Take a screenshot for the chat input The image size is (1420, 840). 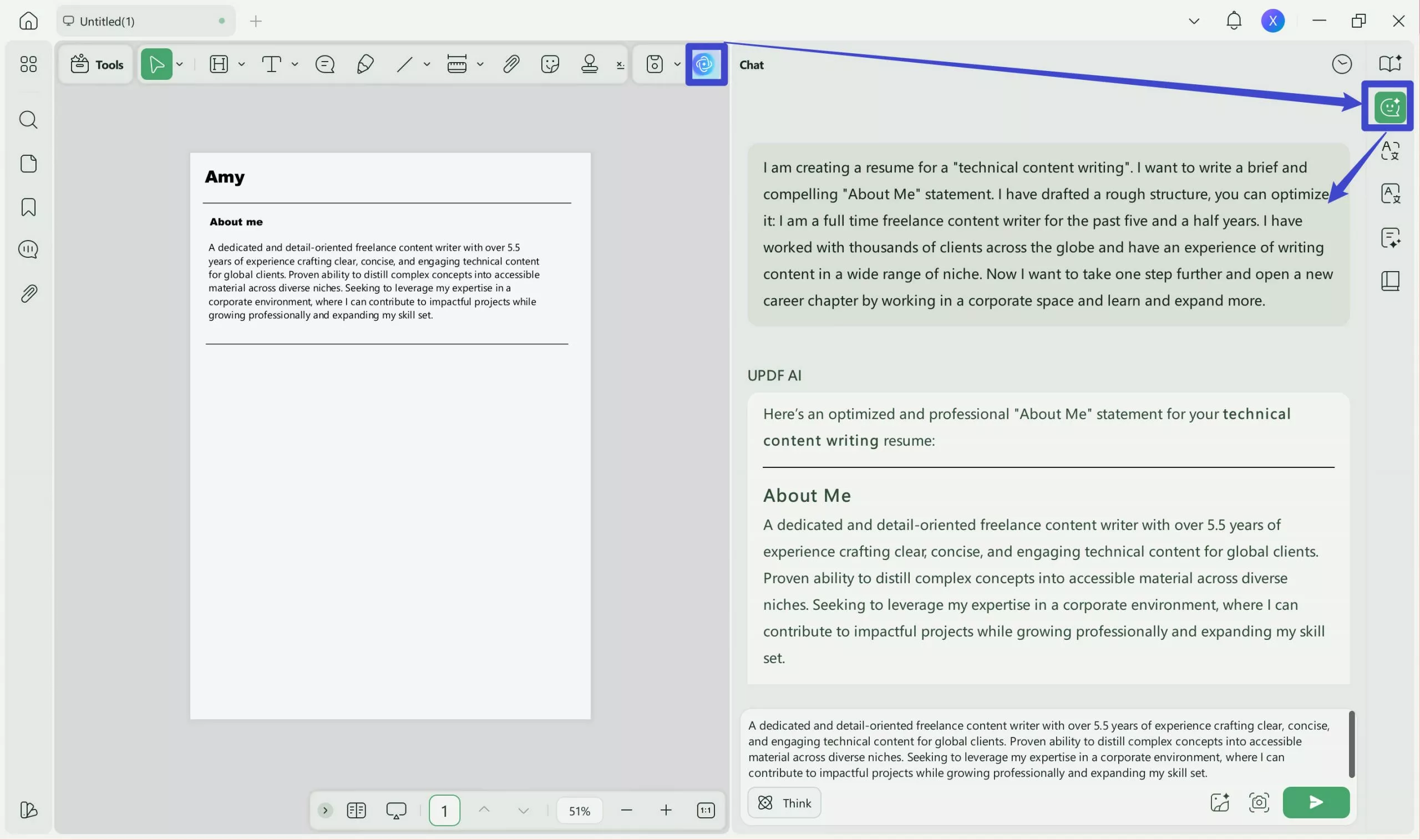[x=1259, y=802]
